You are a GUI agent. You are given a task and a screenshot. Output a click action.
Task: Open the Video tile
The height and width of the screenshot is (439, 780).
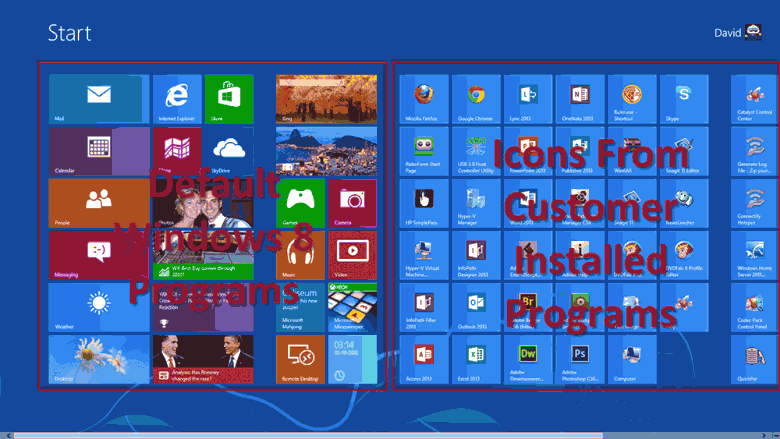click(352, 255)
